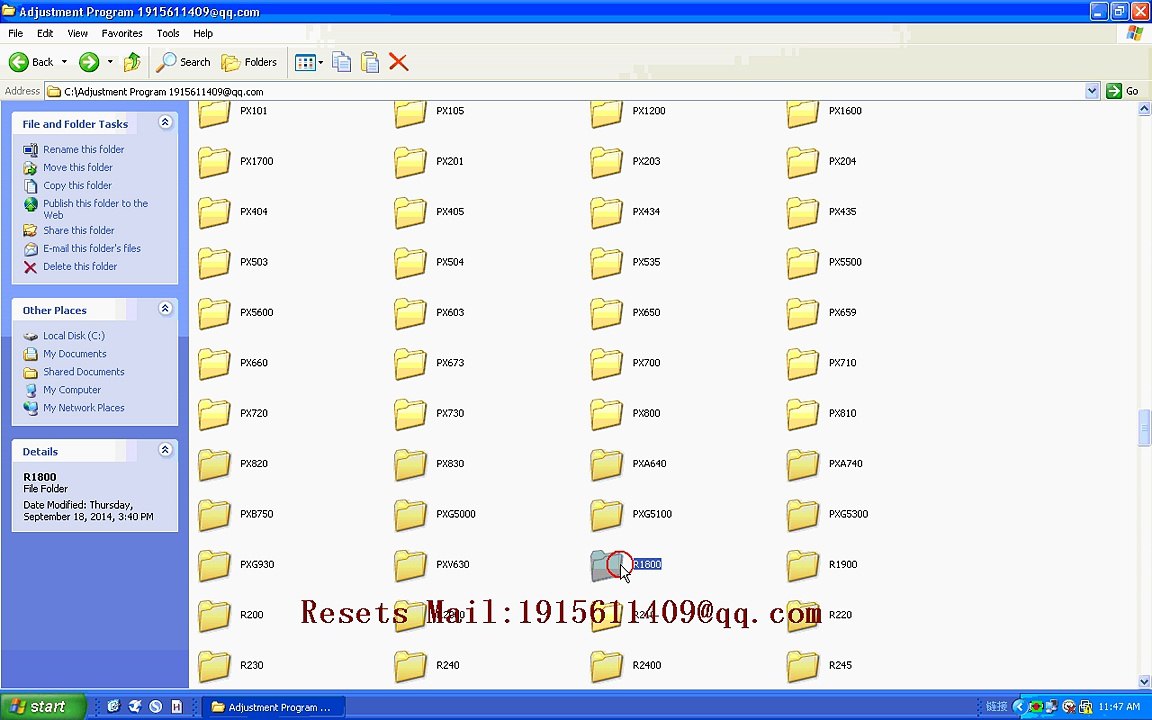Click the Adjustment Program taskbar button
The image size is (1152, 720).
tap(273, 707)
